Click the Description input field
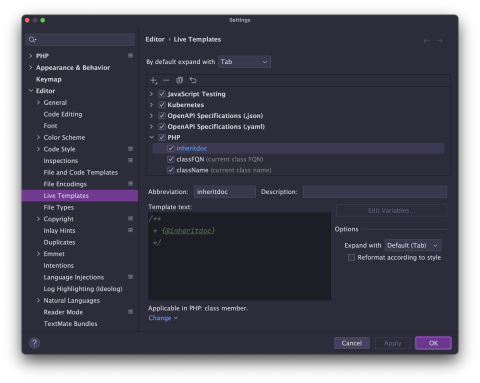The height and width of the screenshot is (383, 480). click(x=375, y=192)
